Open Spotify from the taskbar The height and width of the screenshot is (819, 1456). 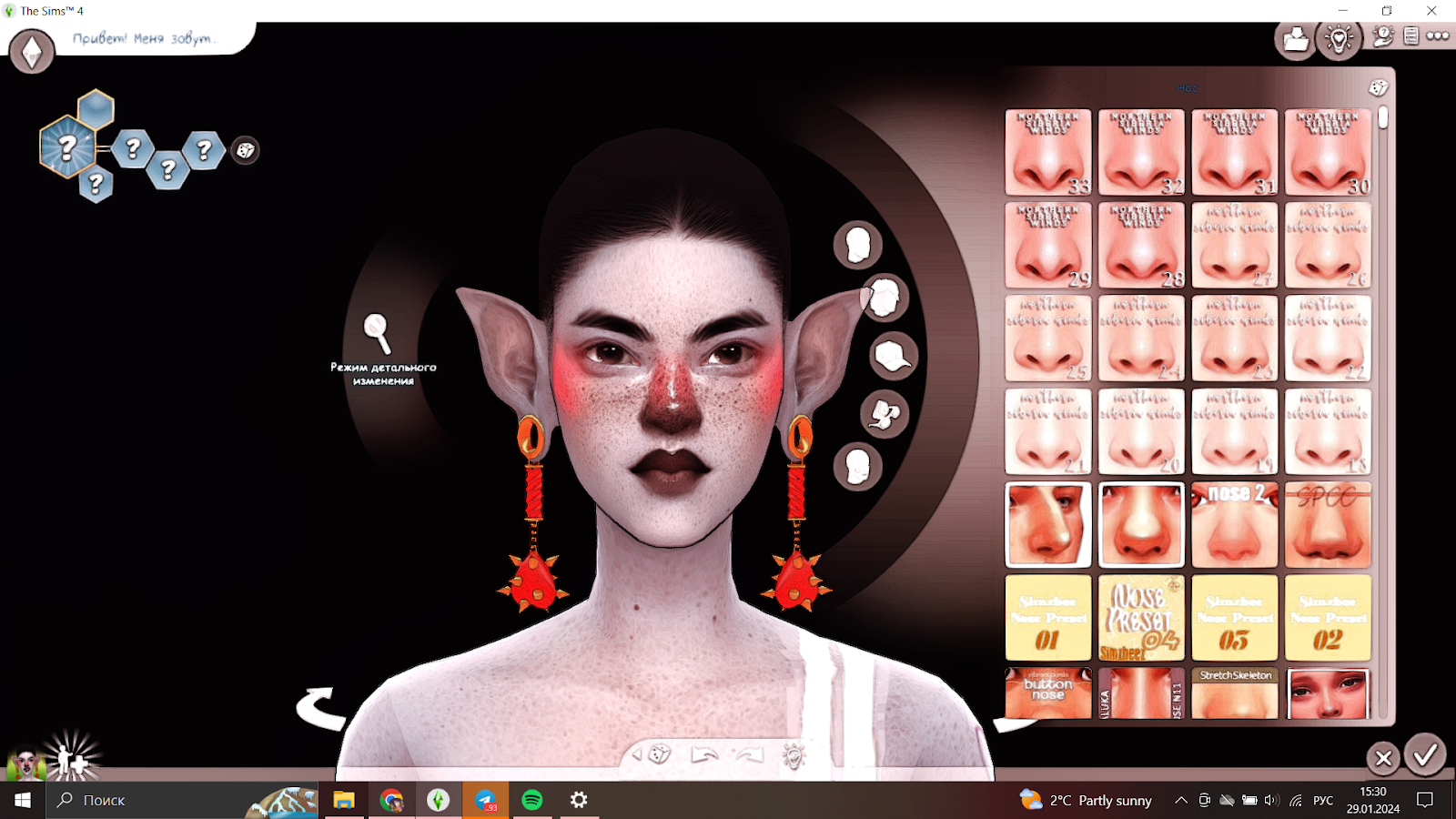(532, 800)
